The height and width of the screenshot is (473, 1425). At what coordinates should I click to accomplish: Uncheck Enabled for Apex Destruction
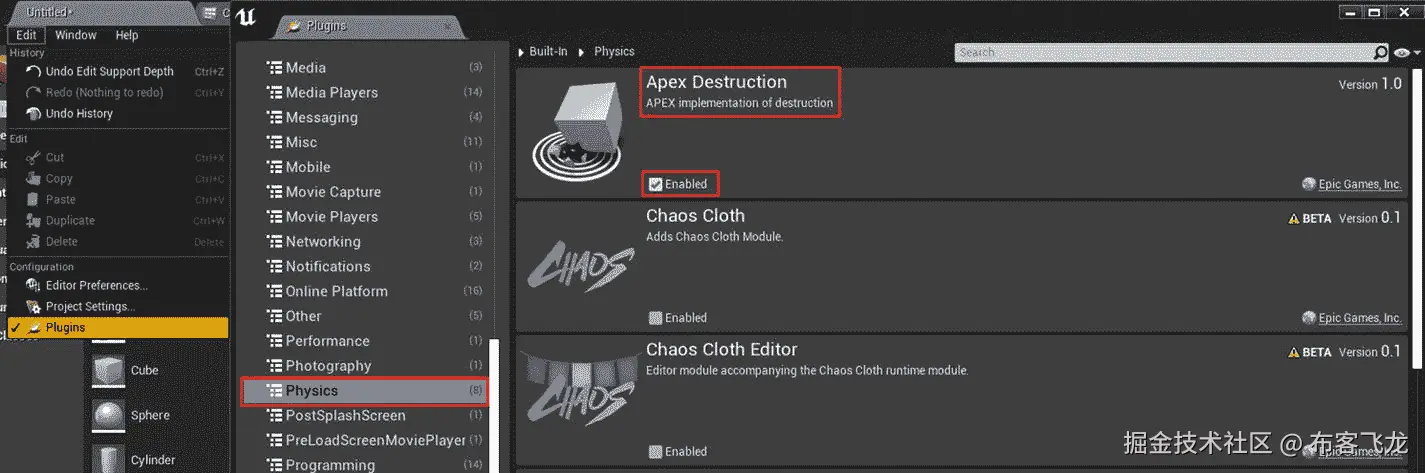(x=655, y=184)
